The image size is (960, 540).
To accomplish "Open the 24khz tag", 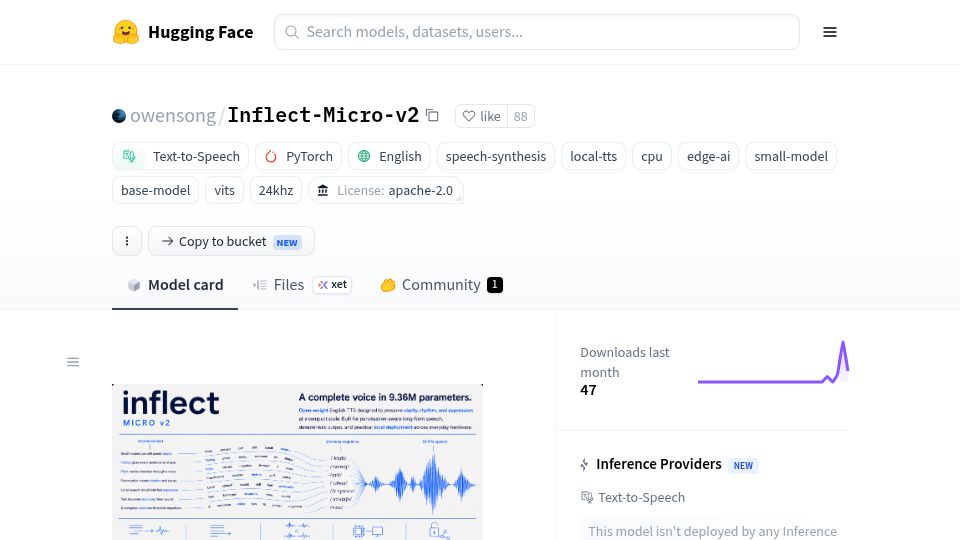I will click(x=276, y=190).
